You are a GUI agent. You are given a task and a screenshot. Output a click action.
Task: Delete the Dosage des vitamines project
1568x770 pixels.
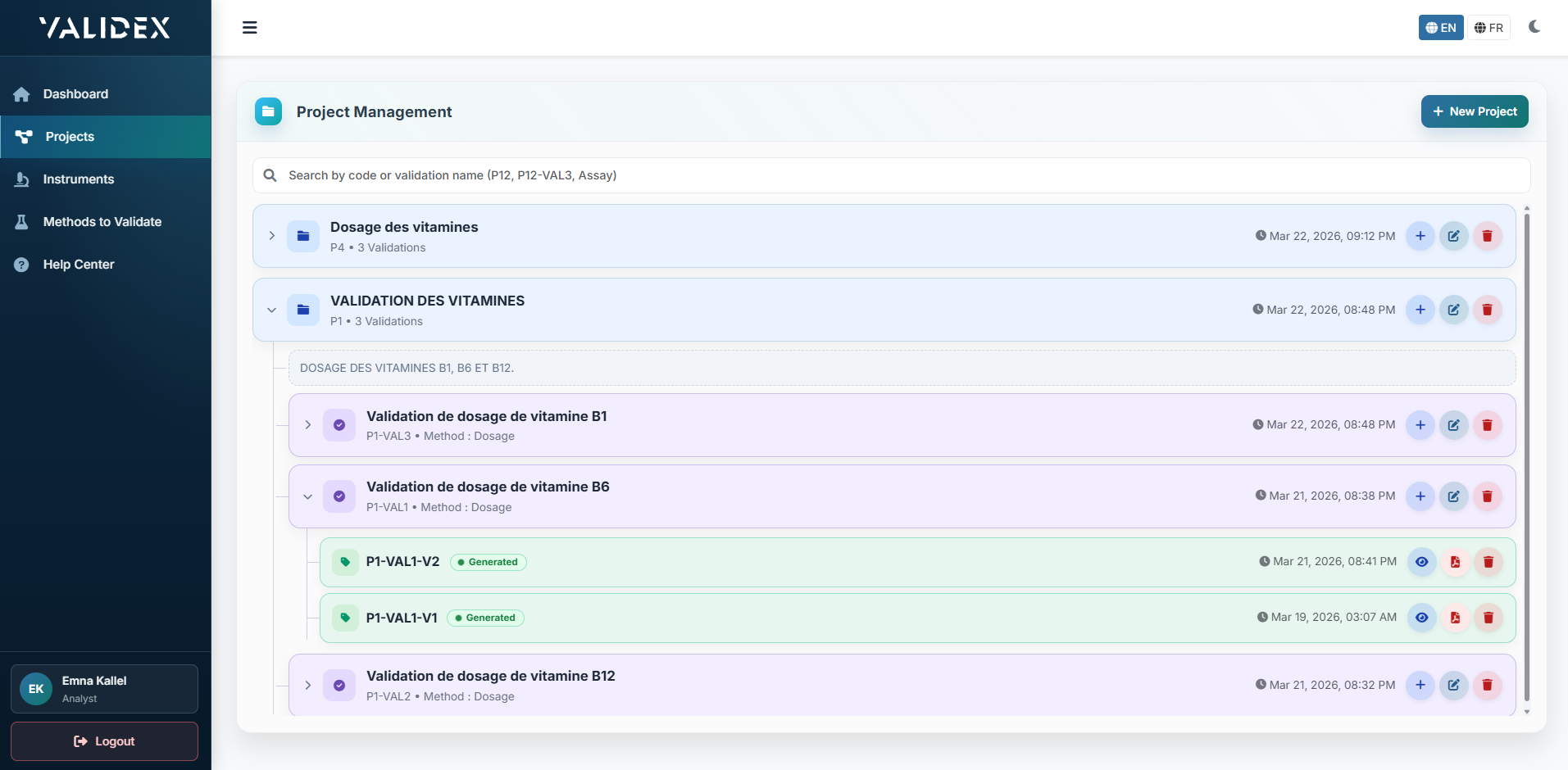point(1487,236)
